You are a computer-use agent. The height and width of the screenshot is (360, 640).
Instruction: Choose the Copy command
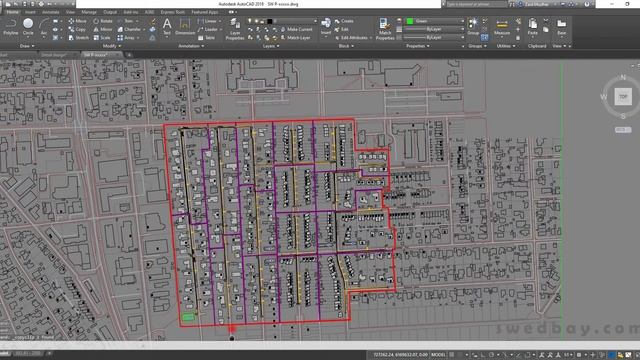(x=77, y=29)
